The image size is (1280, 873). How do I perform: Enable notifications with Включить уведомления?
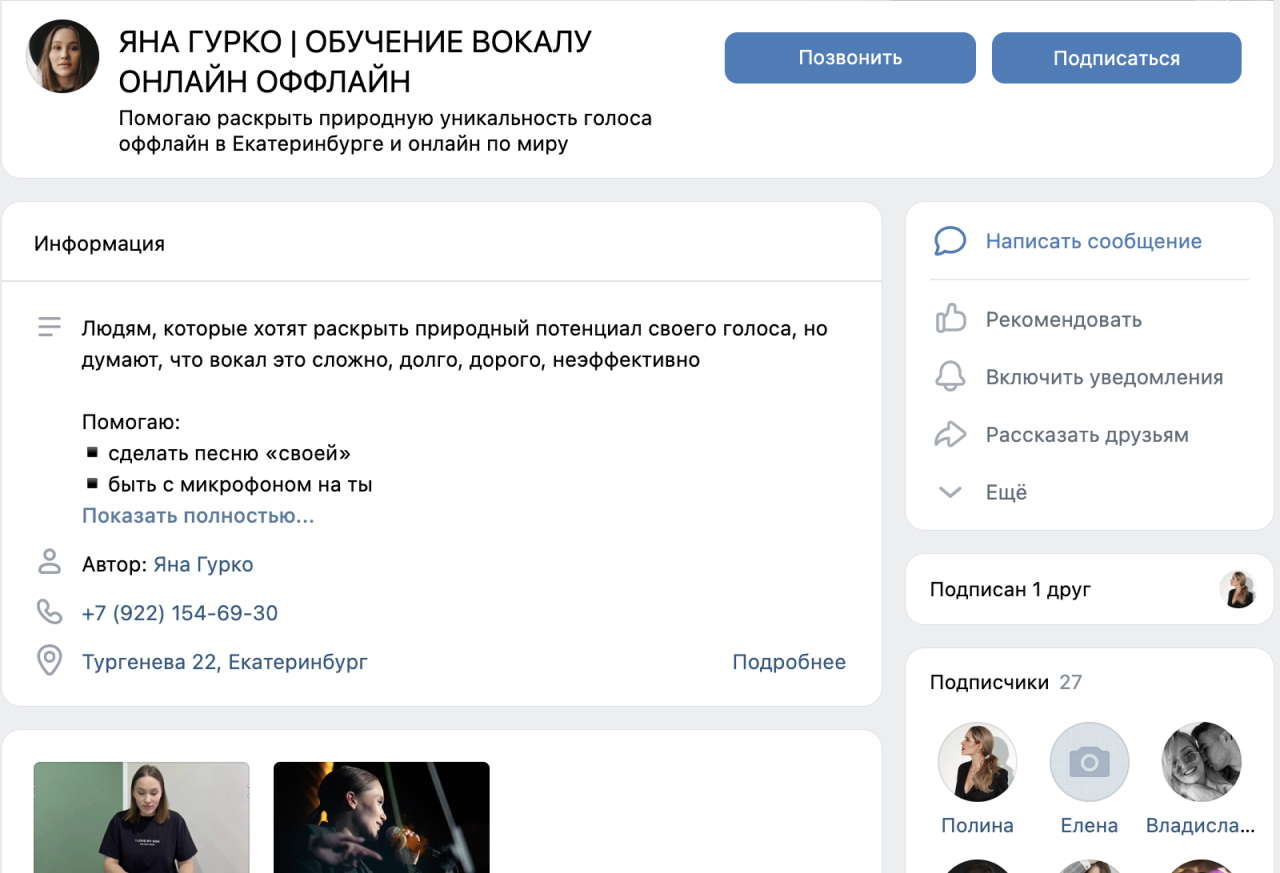pyautogui.click(x=1104, y=377)
